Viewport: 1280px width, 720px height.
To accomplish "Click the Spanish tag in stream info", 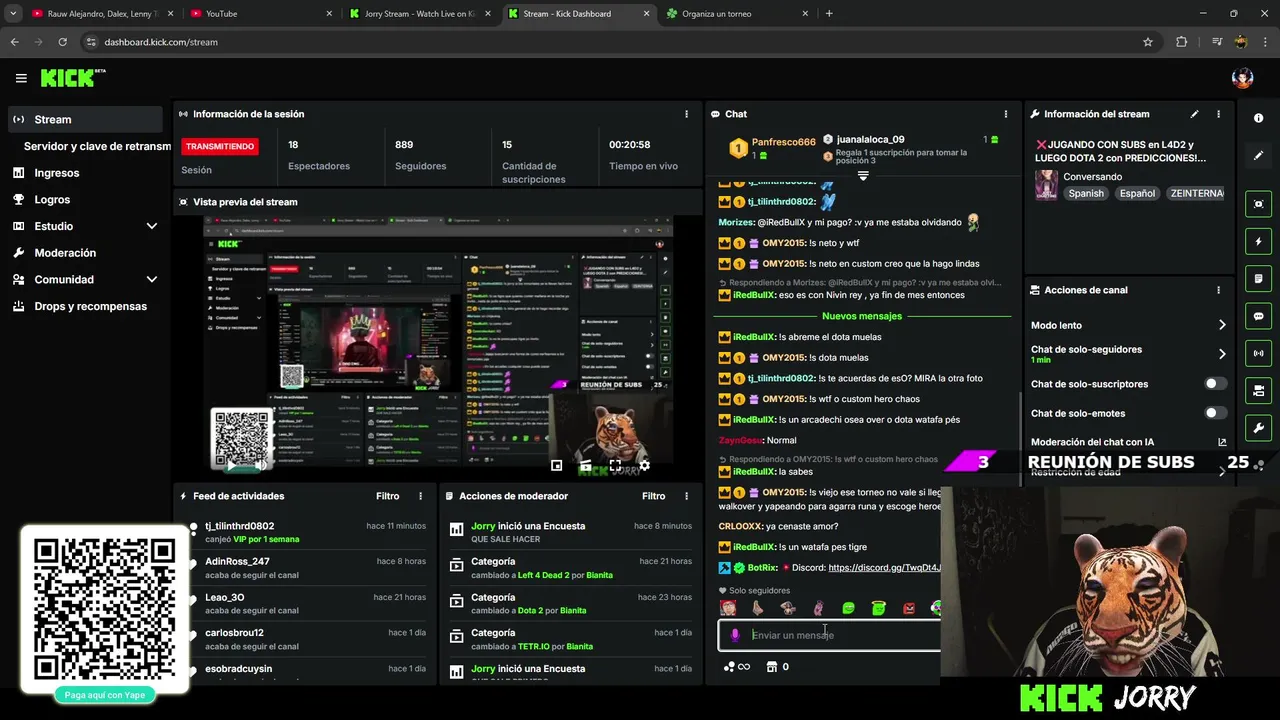I will 1086,194.
